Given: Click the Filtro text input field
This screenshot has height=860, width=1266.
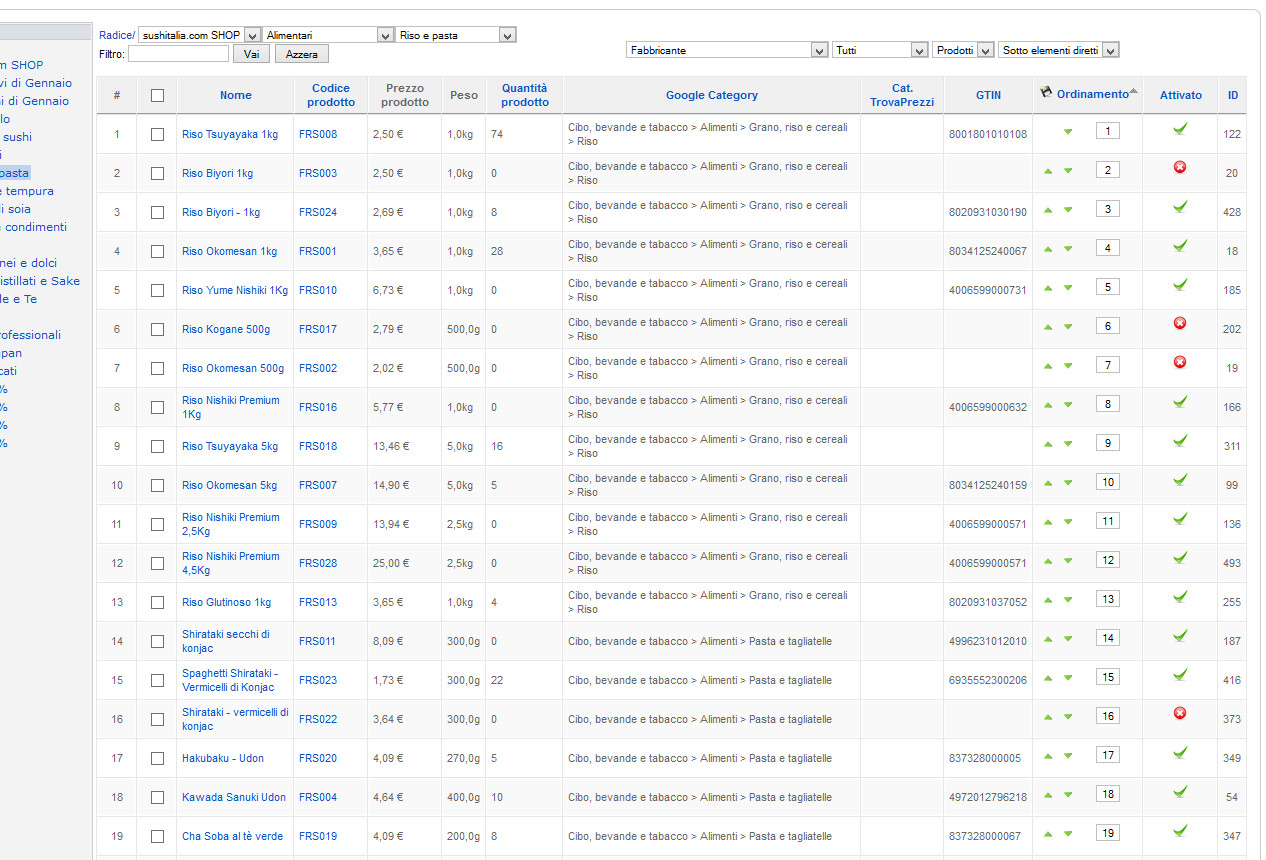Looking at the screenshot, I should point(178,54).
